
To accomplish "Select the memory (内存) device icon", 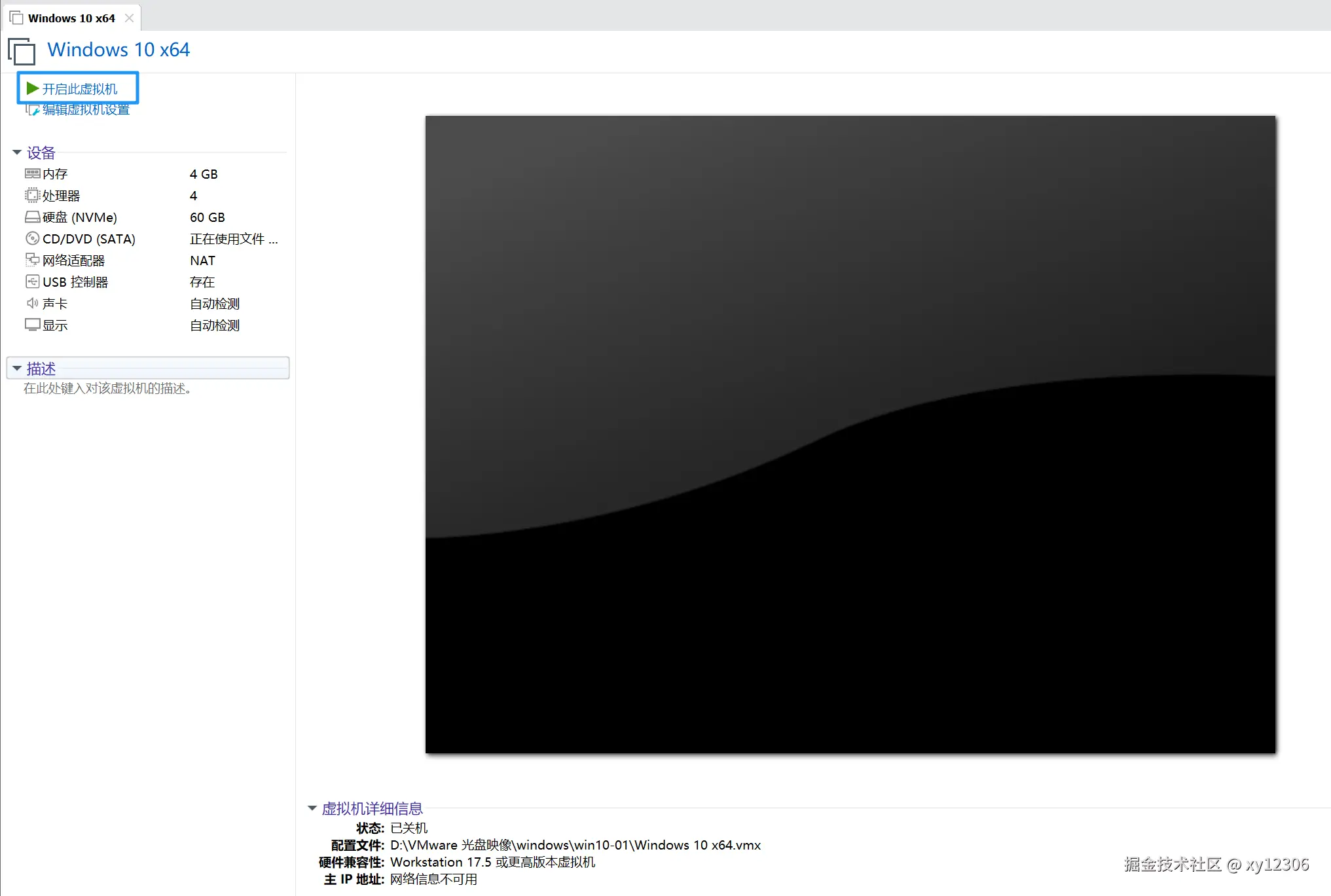I will pos(32,173).
